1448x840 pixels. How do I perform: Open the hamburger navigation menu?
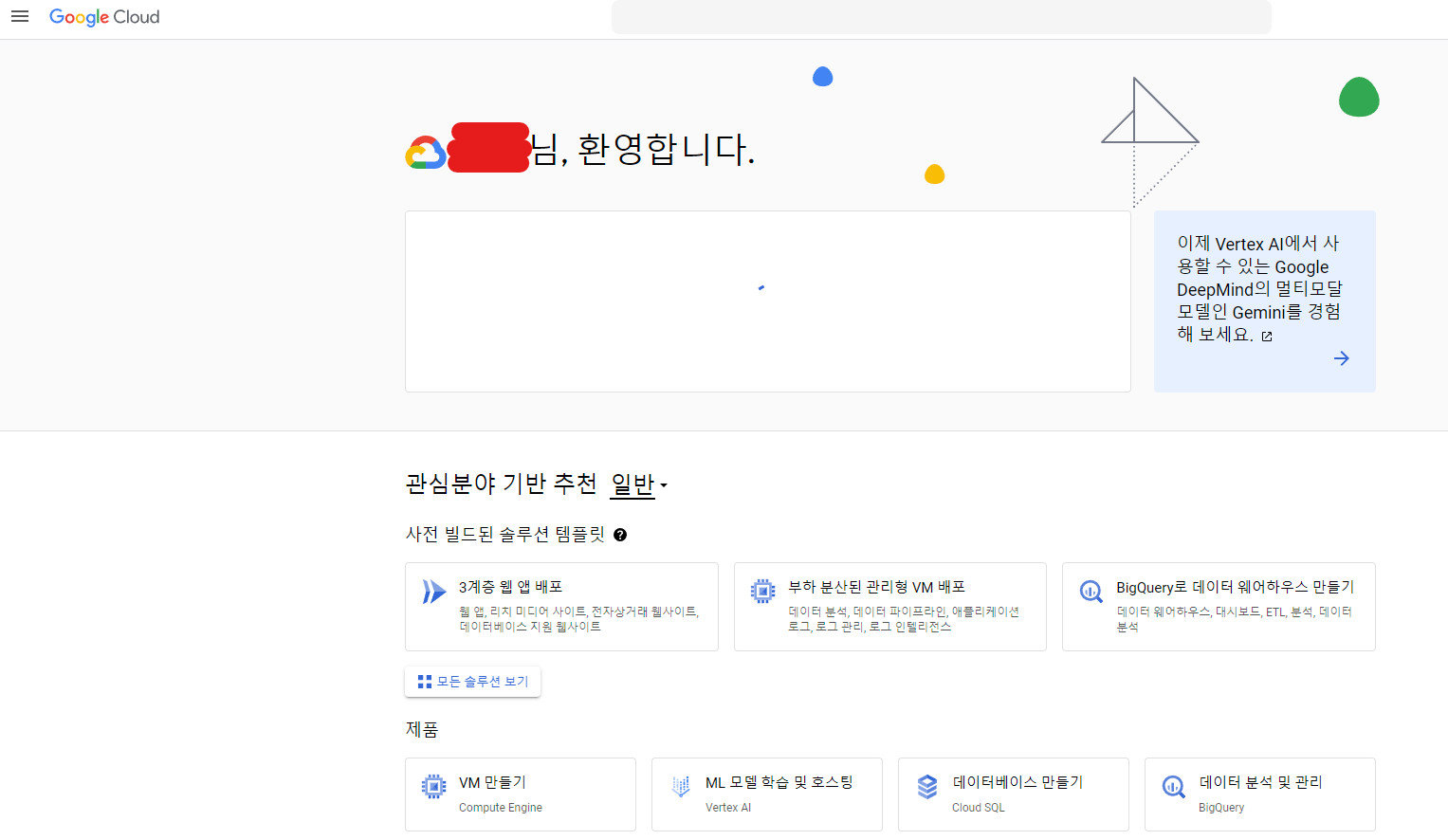tap(20, 17)
